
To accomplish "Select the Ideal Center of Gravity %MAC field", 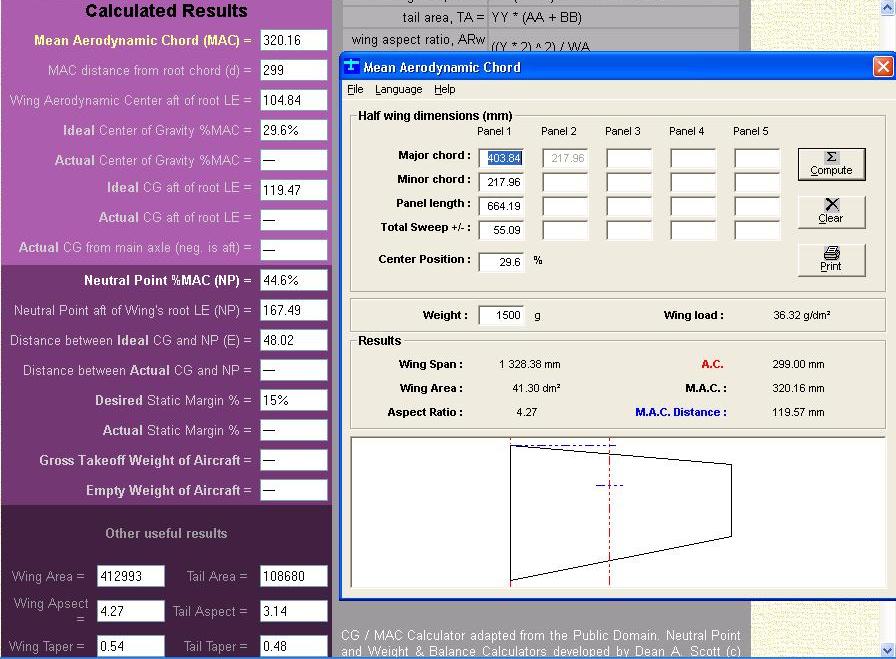I will coord(293,130).
